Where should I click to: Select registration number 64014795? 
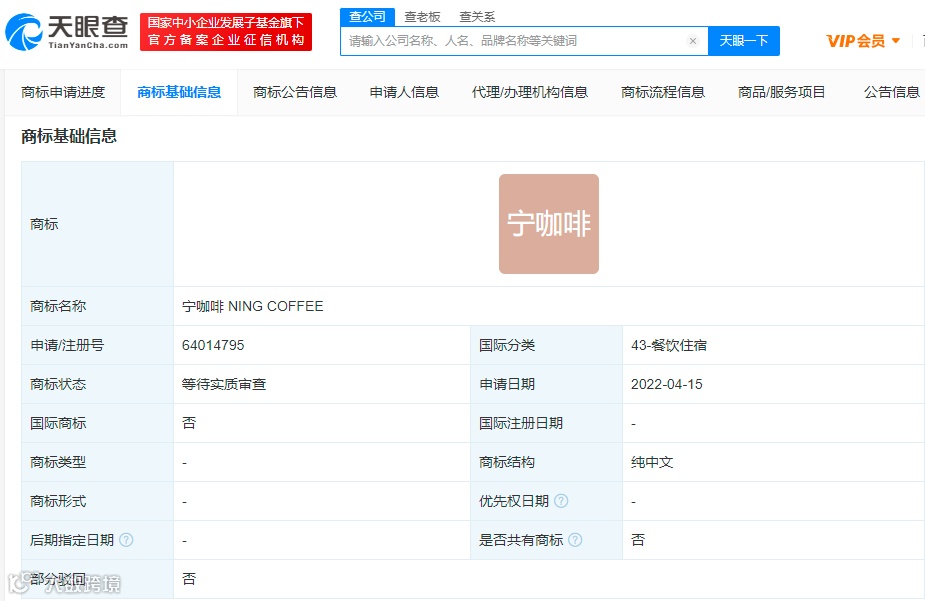coord(213,345)
